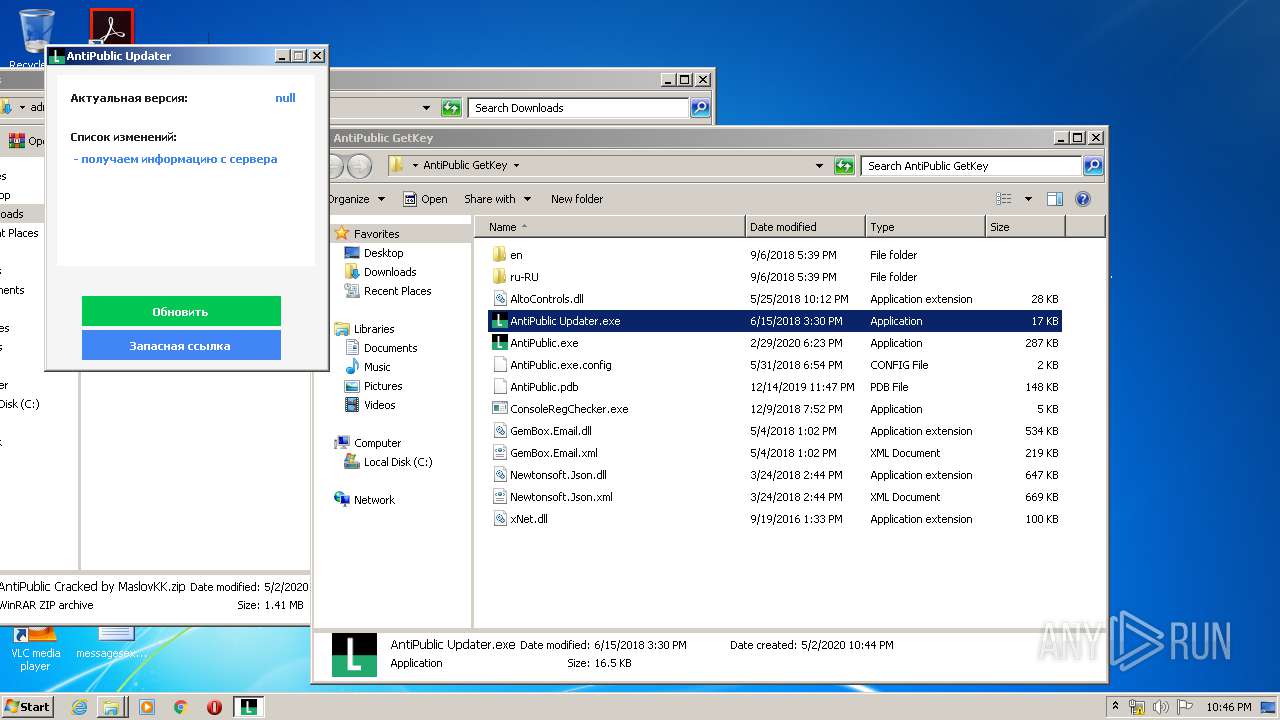Screen dimensions: 1280x720
Task: Open change view options dropdown arrow
Action: point(1028,199)
